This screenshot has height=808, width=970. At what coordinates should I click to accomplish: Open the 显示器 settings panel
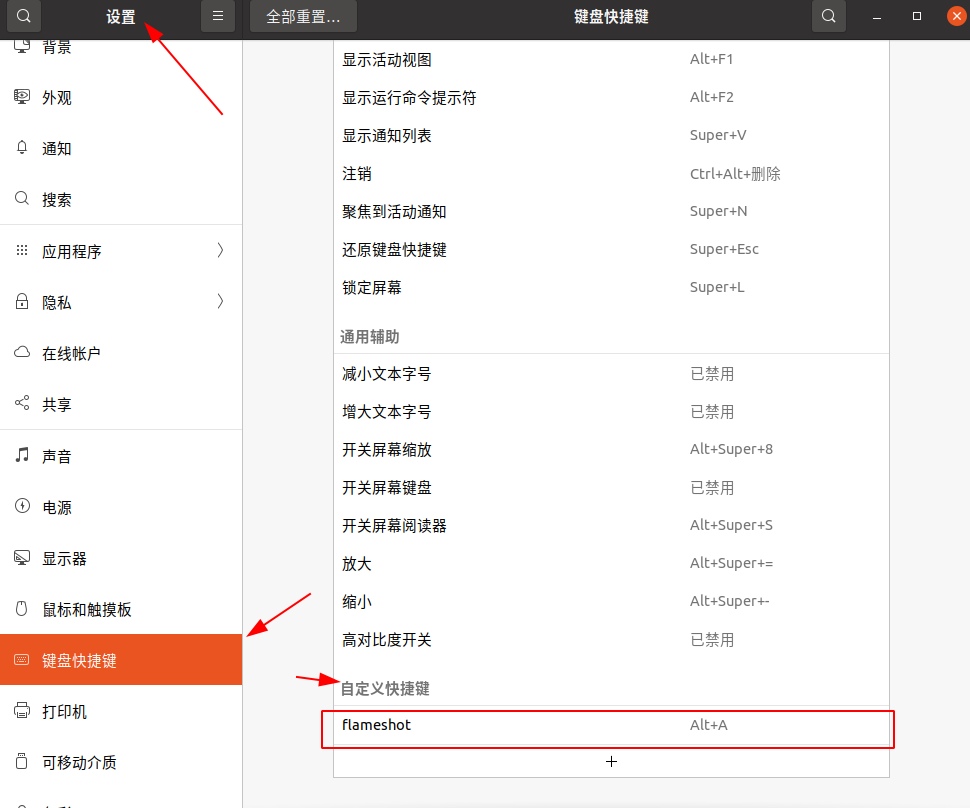coord(121,559)
